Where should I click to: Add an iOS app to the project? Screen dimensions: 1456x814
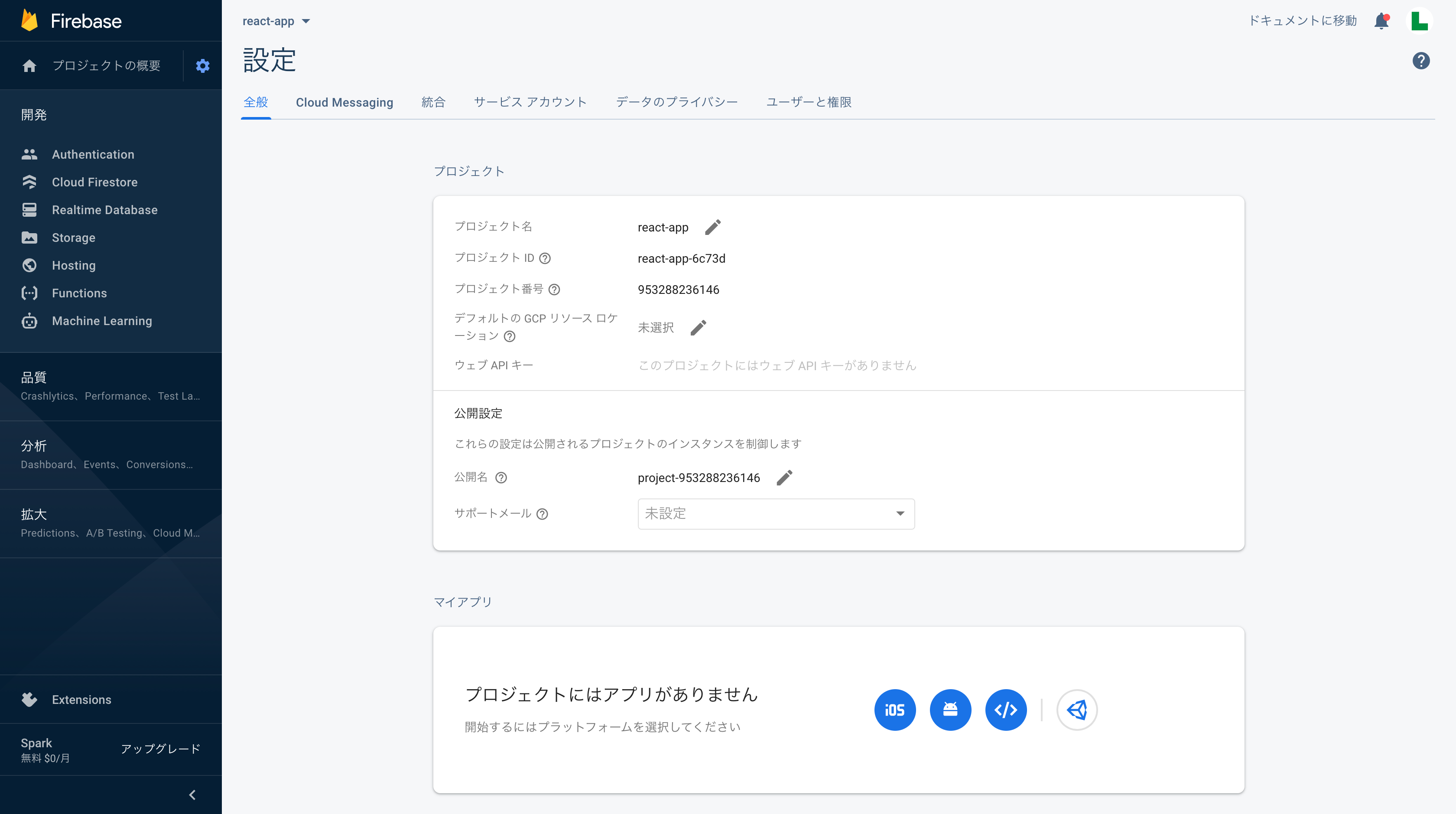pos(895,710)
